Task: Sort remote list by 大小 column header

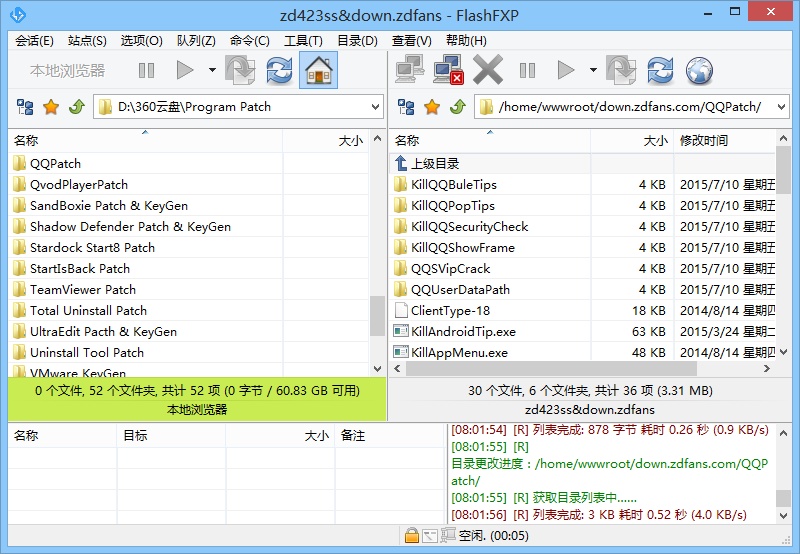Action: [632, 141]
